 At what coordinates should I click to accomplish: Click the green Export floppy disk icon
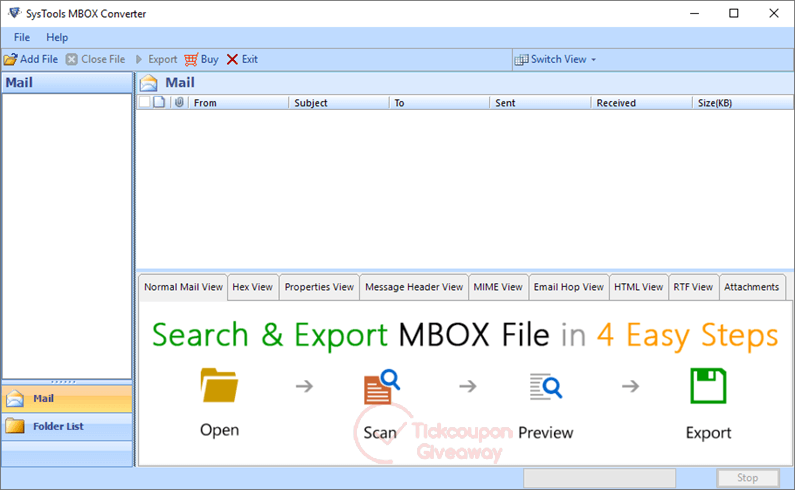[x=708, y=386]
